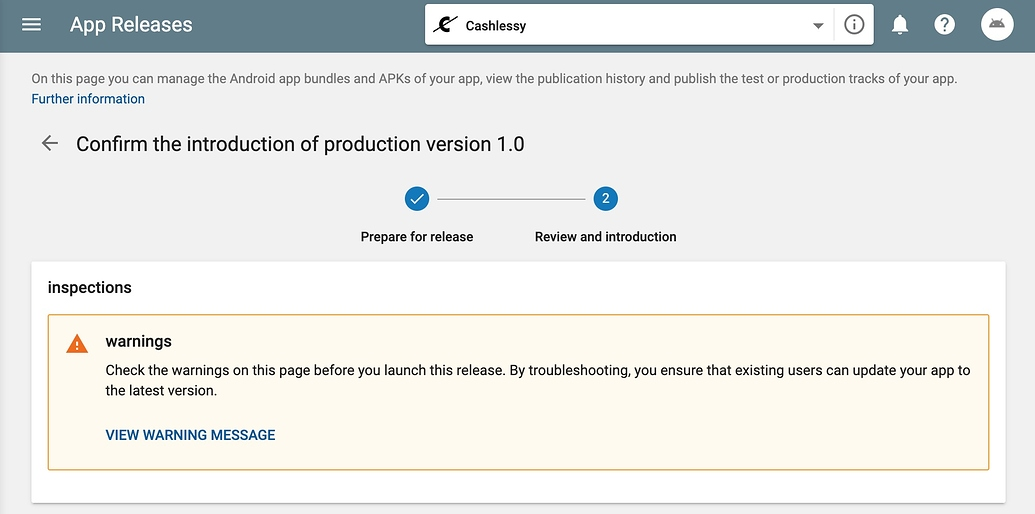Click the App Releases page title

click(x=131, y=25)
